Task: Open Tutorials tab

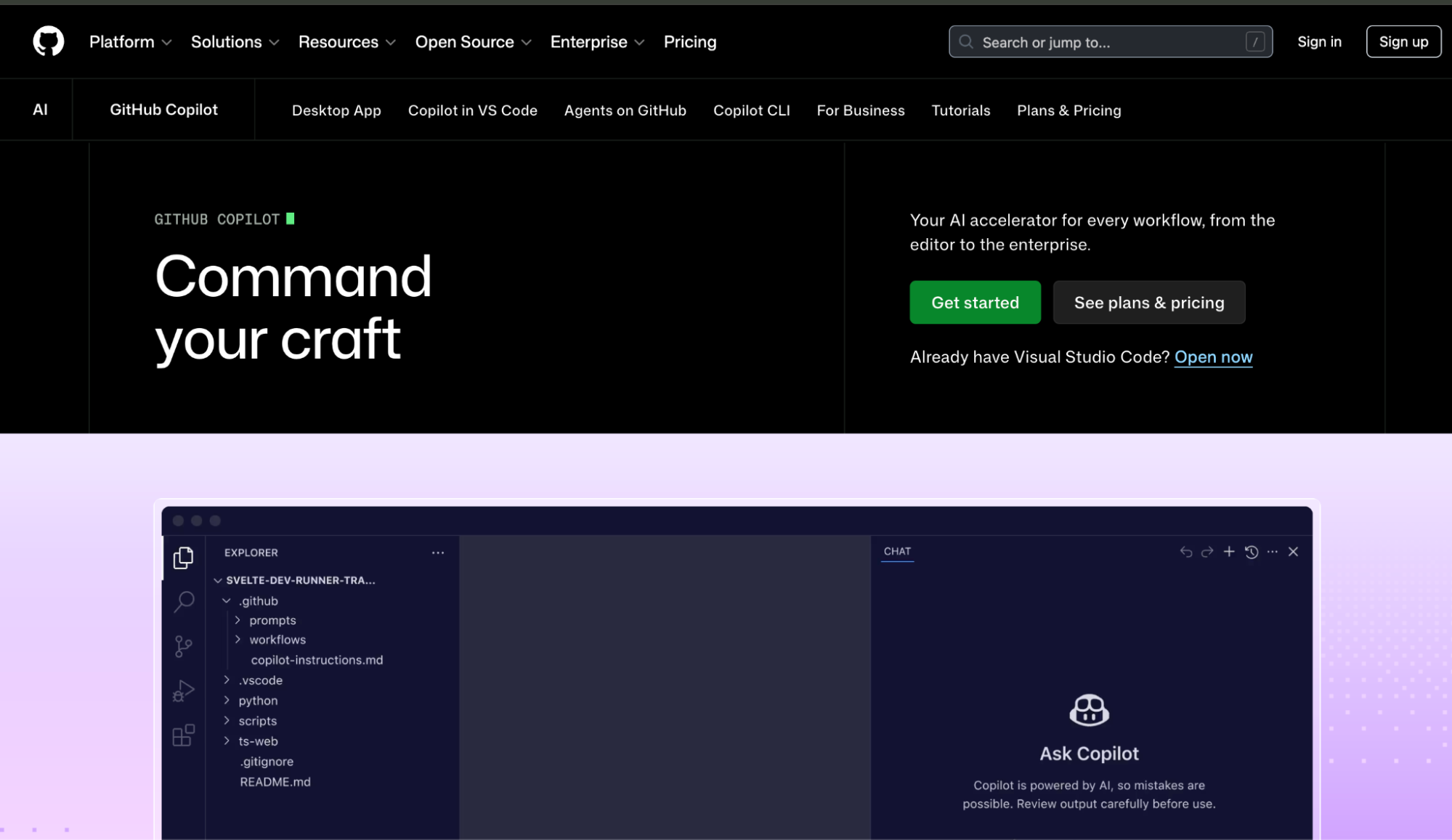Action: pyautogui.click(x=961, y=110)
